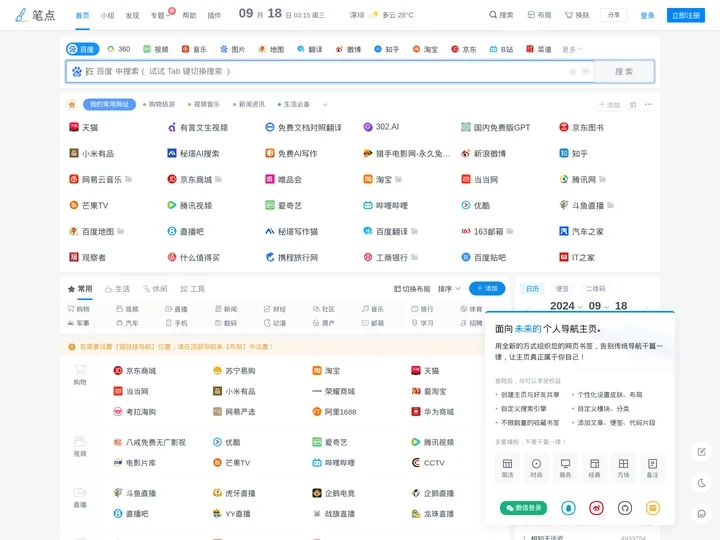Expand the 专题 menu in top navigation
The width and height of the screenshot is (720, 540).
click(x=160, y=15)
